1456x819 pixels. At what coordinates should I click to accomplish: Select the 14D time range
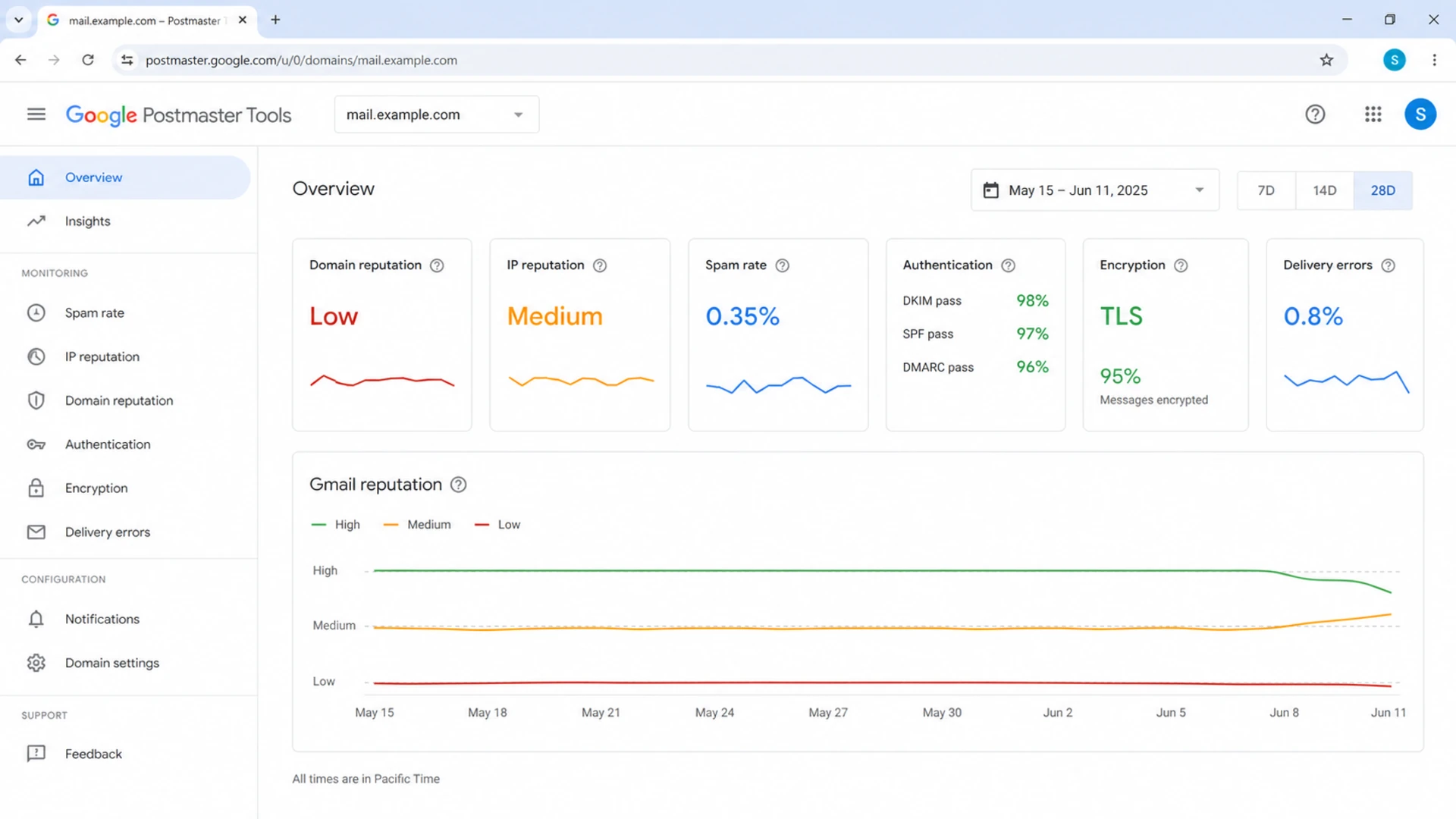[x=1324, y=190]
